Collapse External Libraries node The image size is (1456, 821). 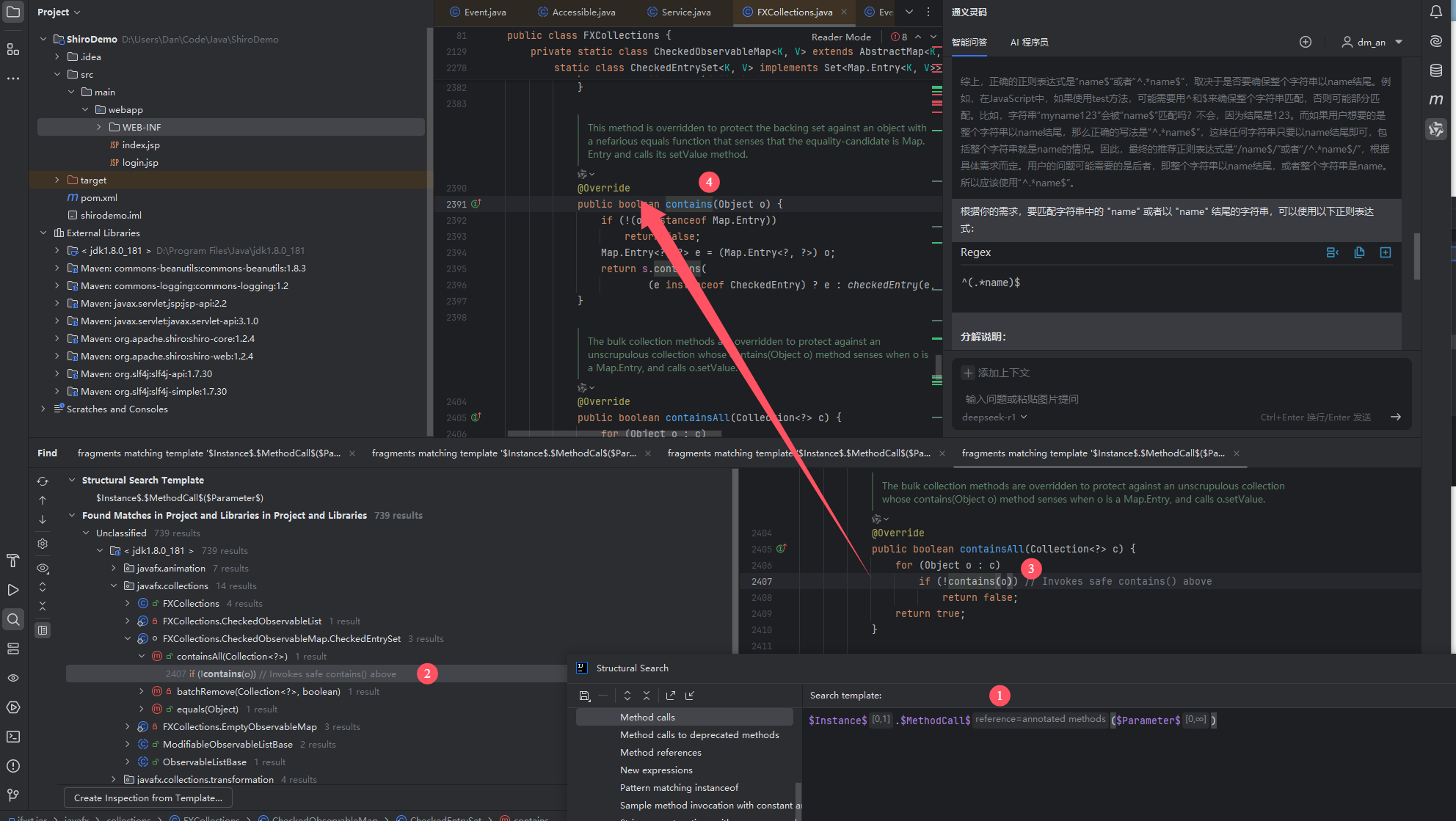(43, 233)
